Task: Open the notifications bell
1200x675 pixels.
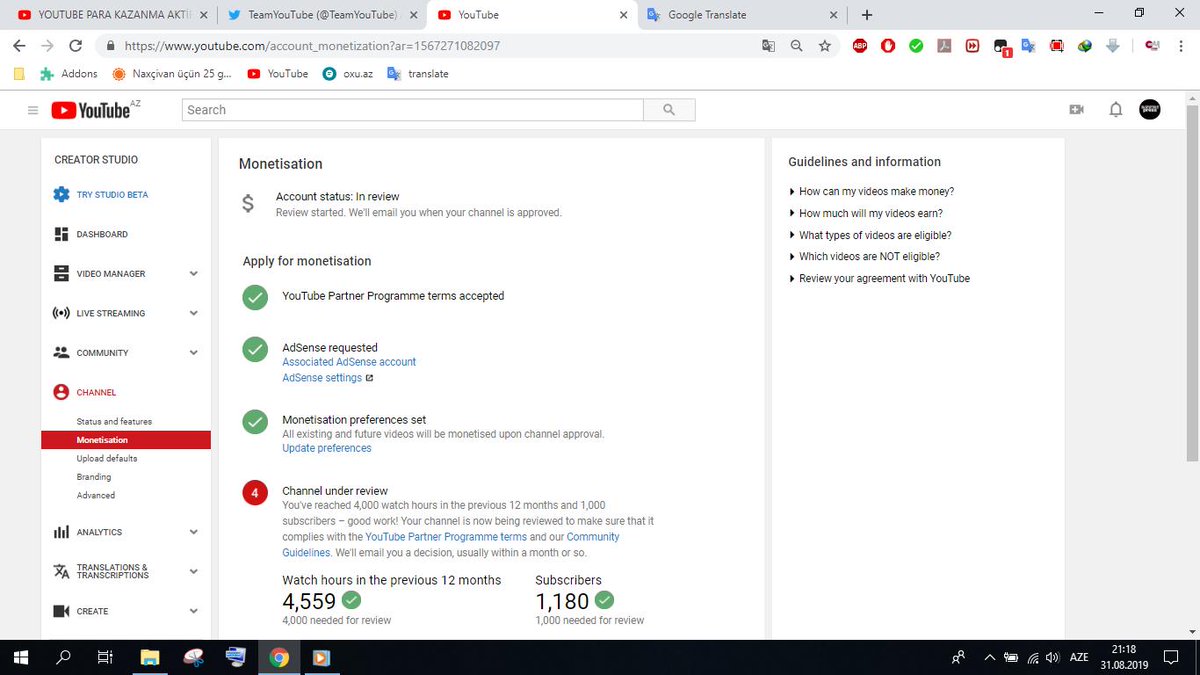Action: click(x=1116, y=110)
